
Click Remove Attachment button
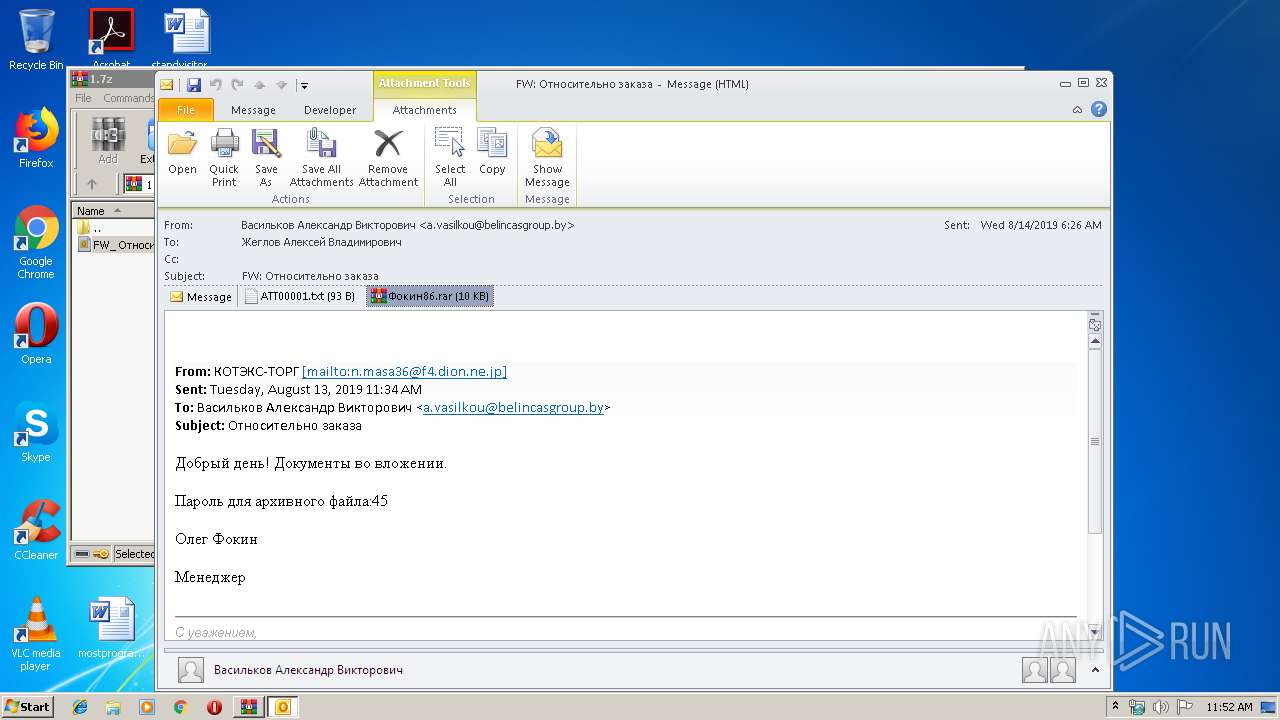(388, 157)
